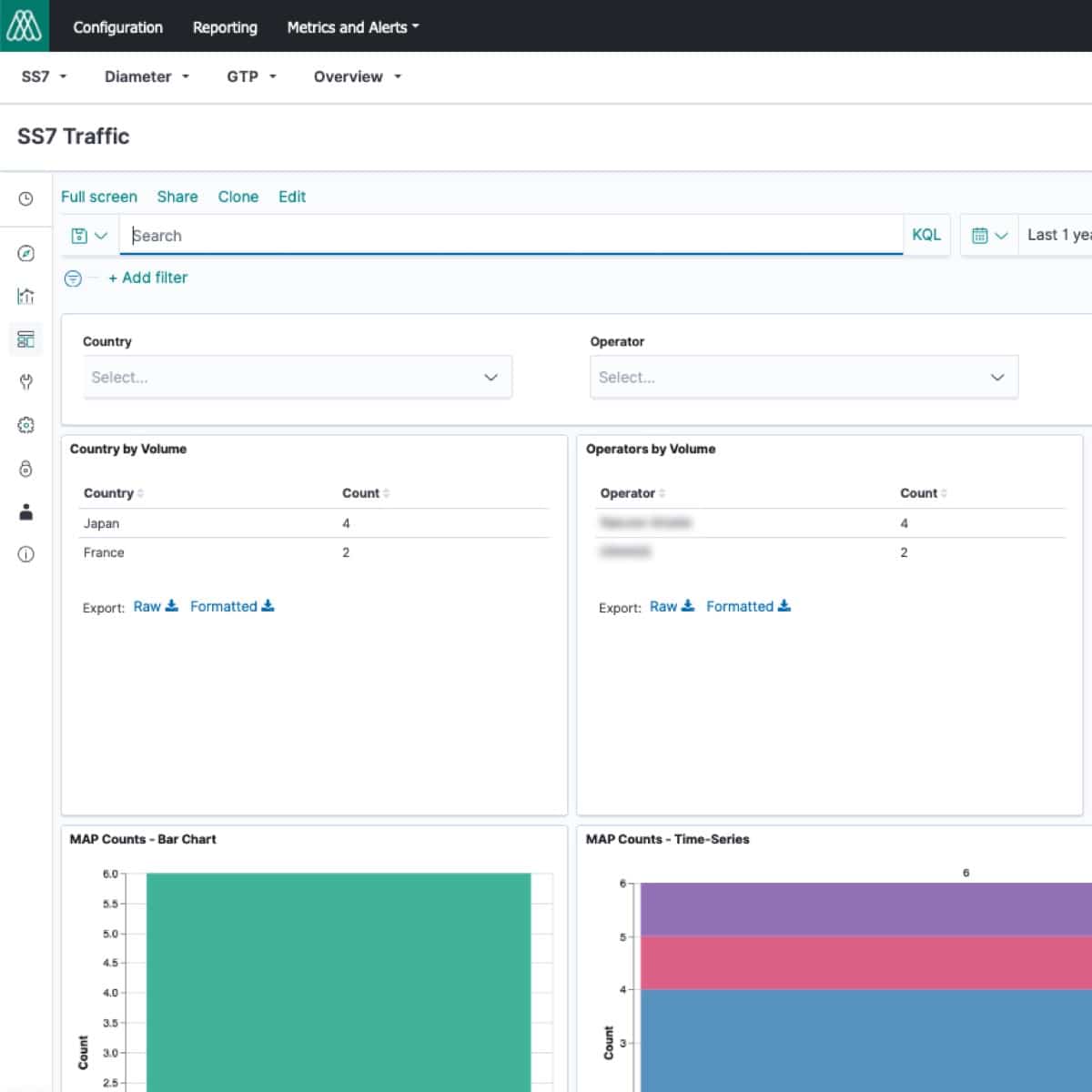Edit the dashboard
This screenshot has height=1092, width=1092.
pos(292,197)
